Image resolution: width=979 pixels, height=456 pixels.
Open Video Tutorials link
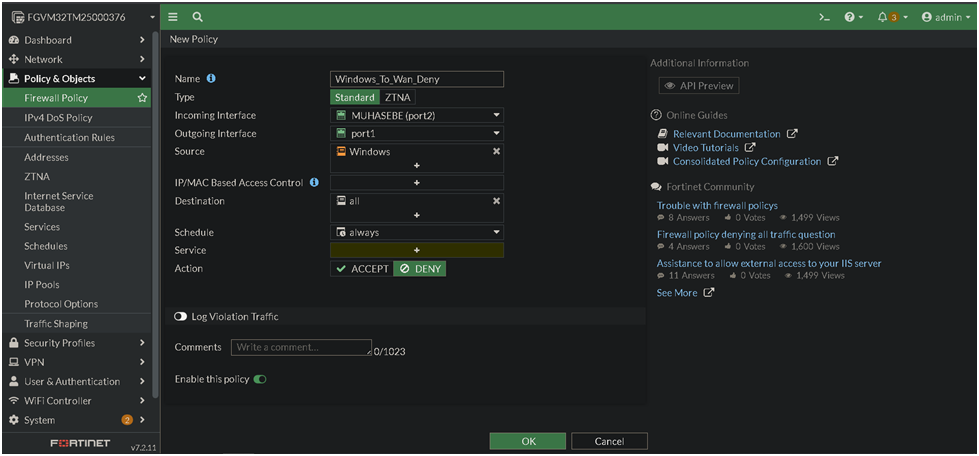pos(706,147)
